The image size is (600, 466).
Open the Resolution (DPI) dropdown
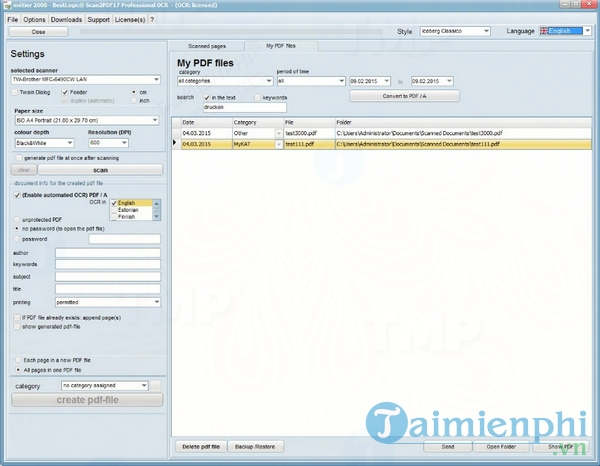click(x=108, y=143)
